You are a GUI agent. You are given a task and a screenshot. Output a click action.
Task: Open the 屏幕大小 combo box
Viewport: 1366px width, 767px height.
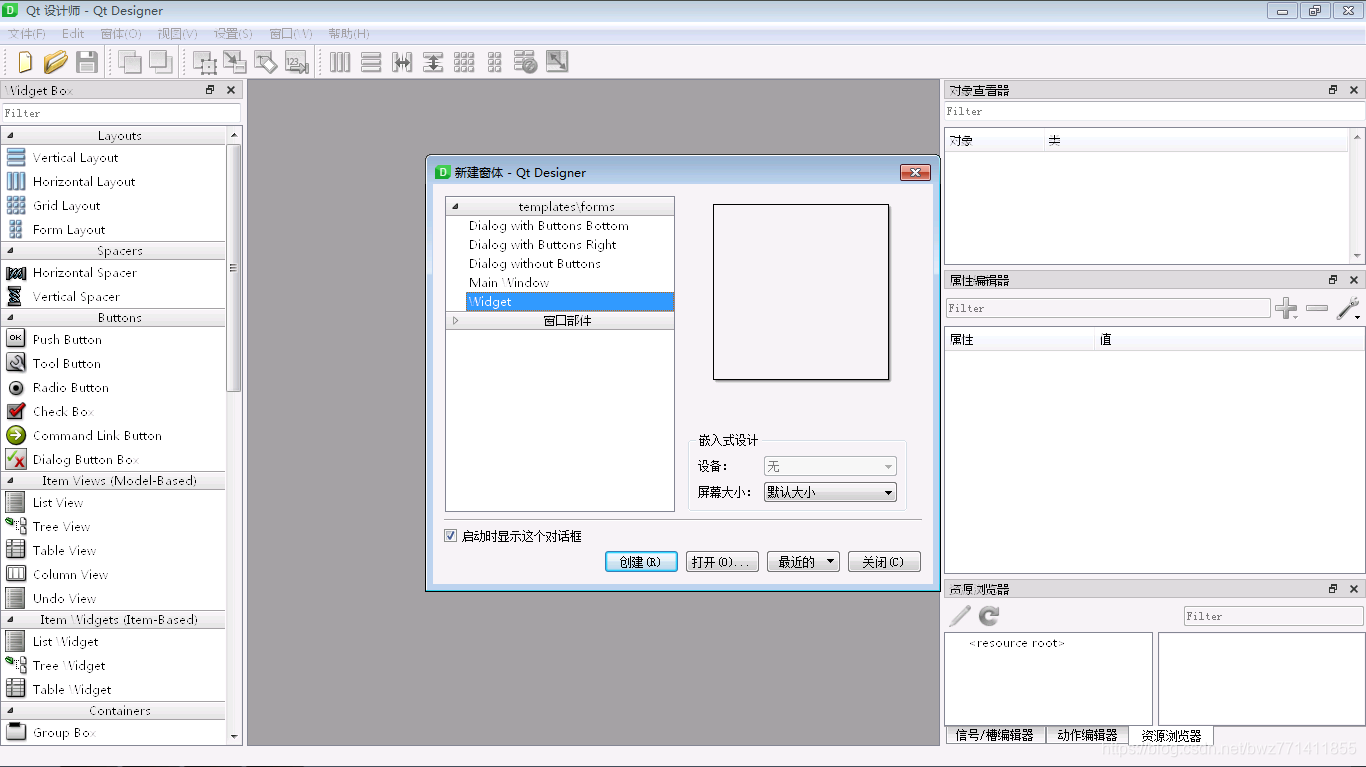[830, 492]
